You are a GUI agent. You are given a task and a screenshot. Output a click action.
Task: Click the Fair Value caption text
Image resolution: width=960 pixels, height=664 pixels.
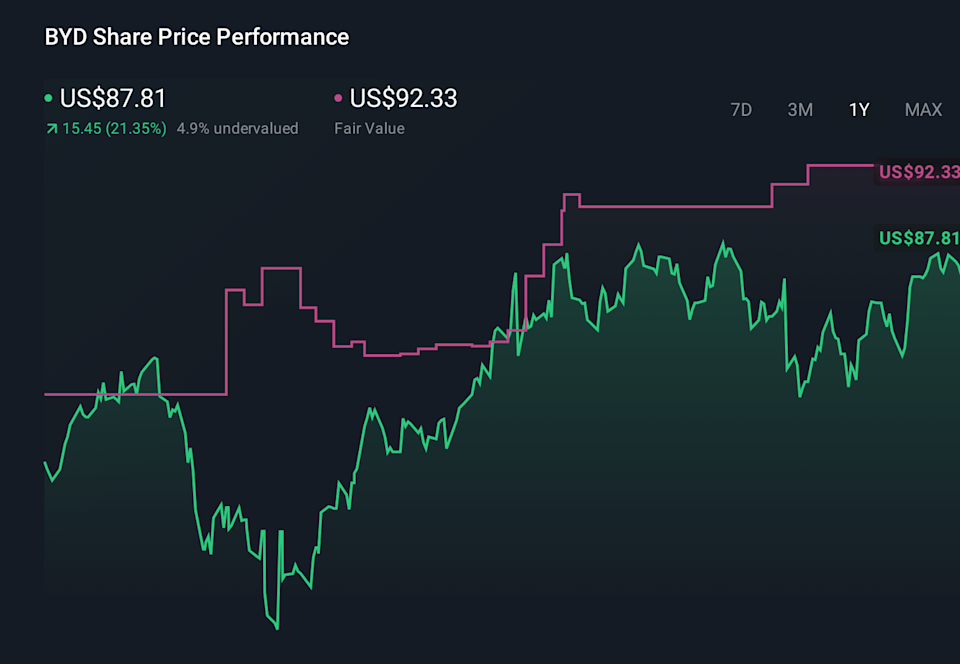pos(369,128)
